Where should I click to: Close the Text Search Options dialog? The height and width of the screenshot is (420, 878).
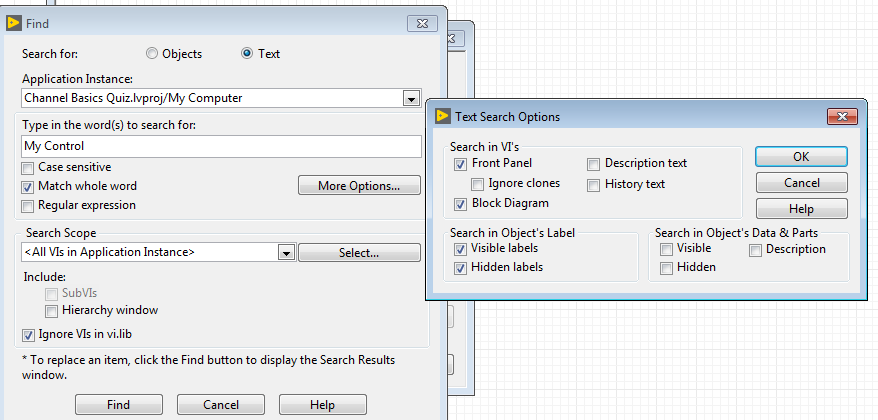tap(839, 116)
